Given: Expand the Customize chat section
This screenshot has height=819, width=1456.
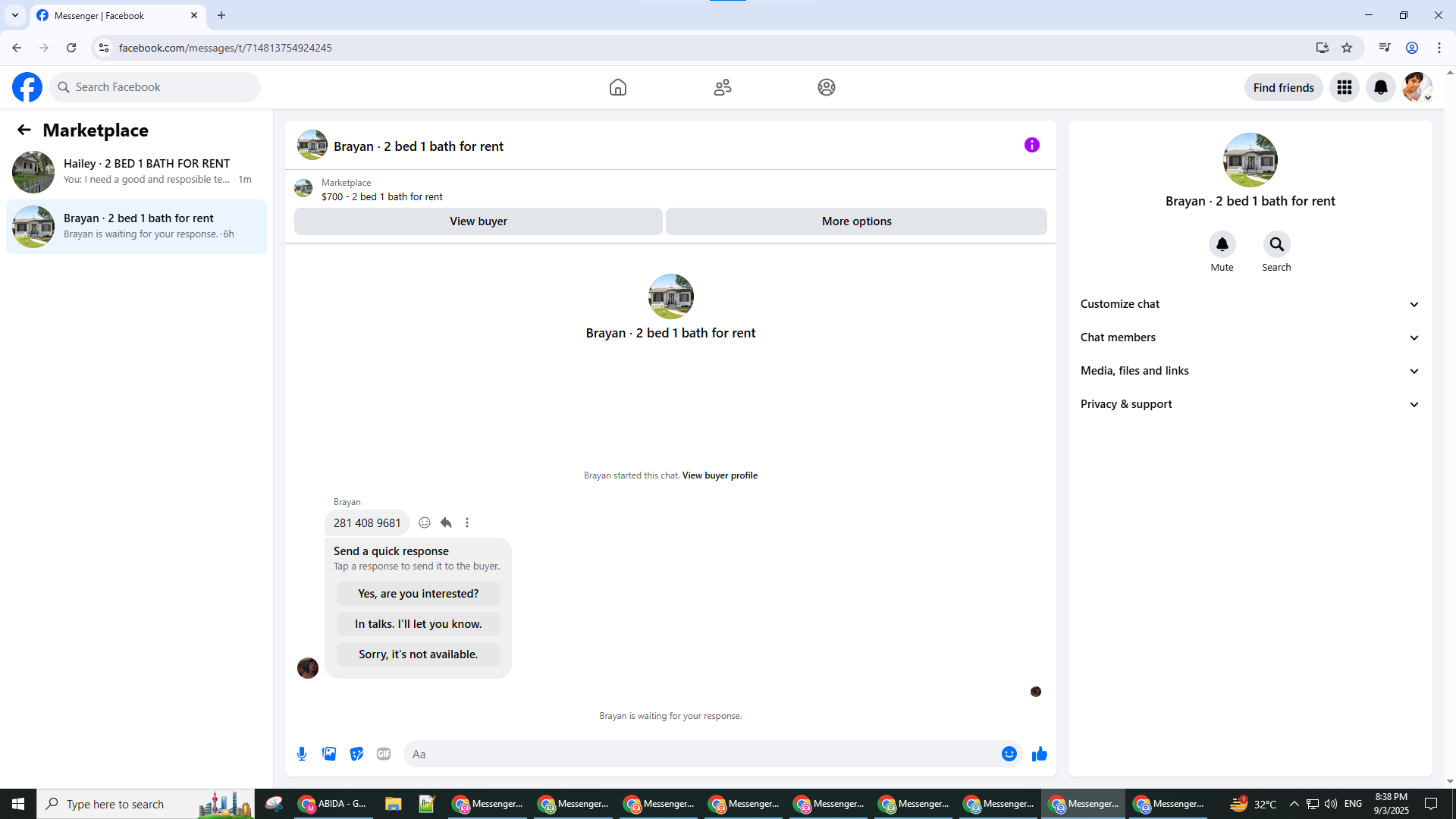Looking at the screenshot, I should [1250, 304].
